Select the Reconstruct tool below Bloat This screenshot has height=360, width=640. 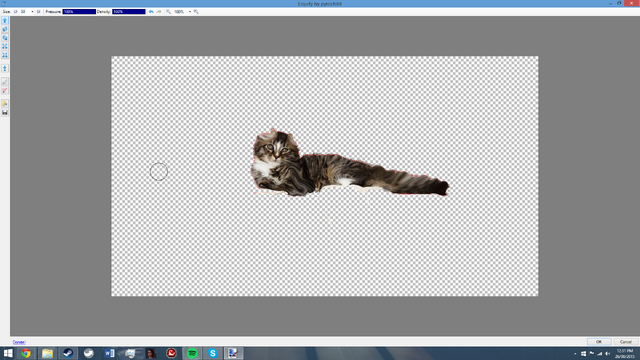[x=5, y=68]
